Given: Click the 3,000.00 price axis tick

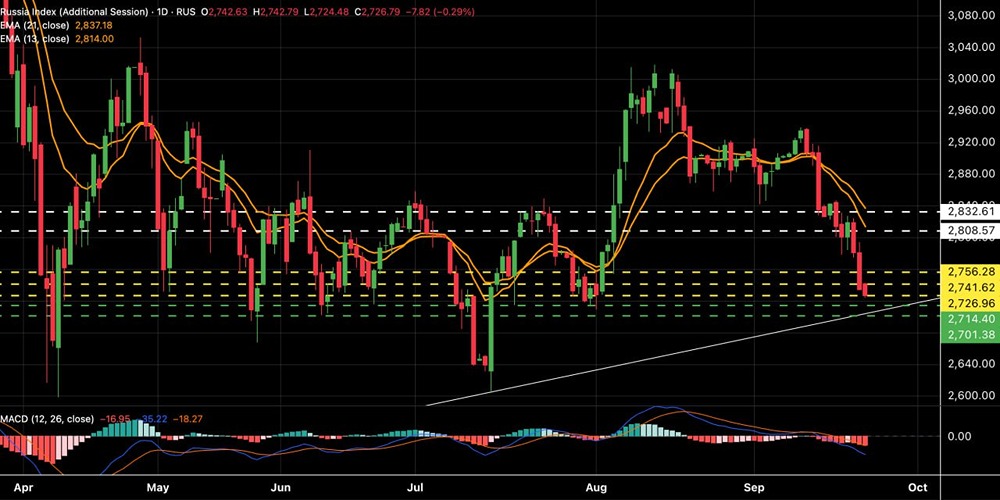Looking at the screenshot, I should pyautogui.click(x=971, y=78).
